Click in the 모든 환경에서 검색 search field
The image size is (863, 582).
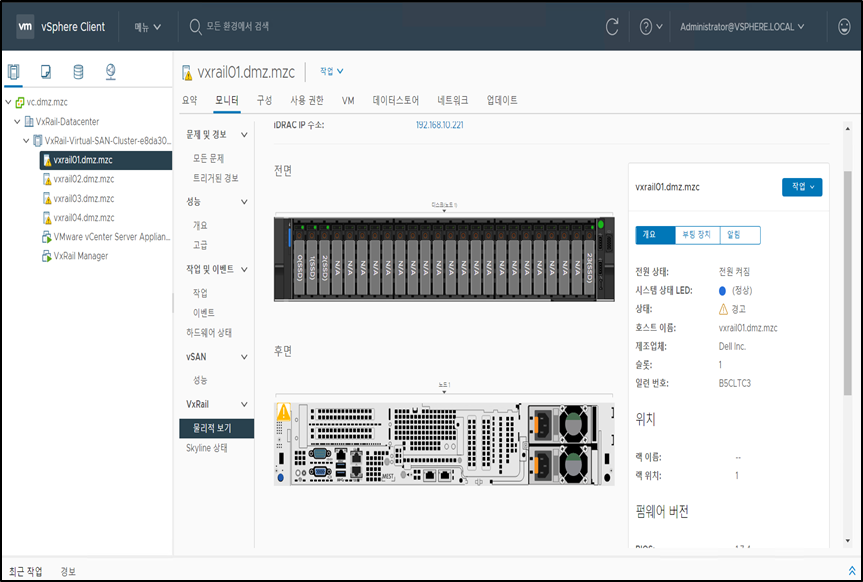pos(238,26)
